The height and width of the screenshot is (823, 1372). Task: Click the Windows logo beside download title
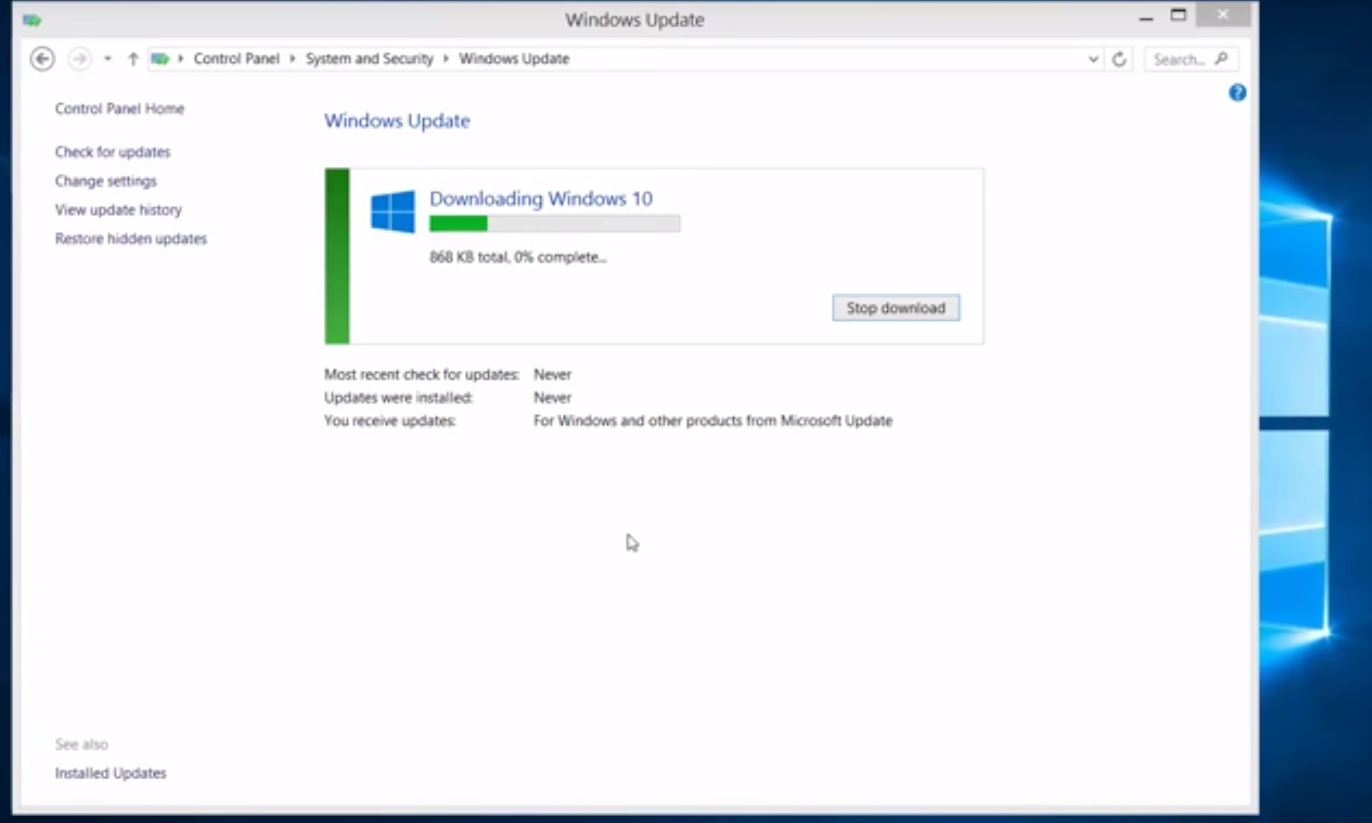(393, 212)
